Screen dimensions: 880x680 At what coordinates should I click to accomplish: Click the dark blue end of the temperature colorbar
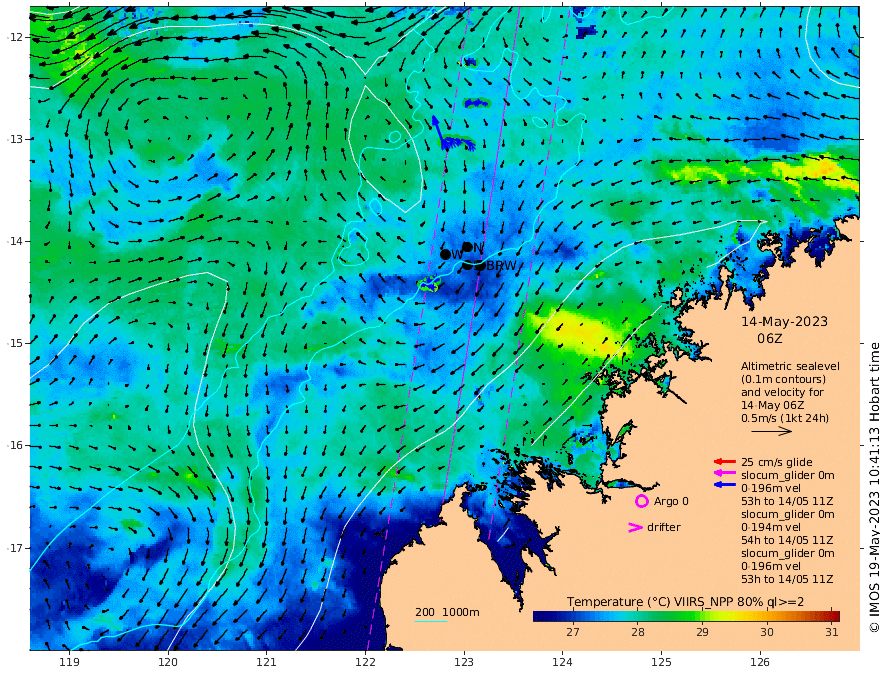(x=538, y=616)
